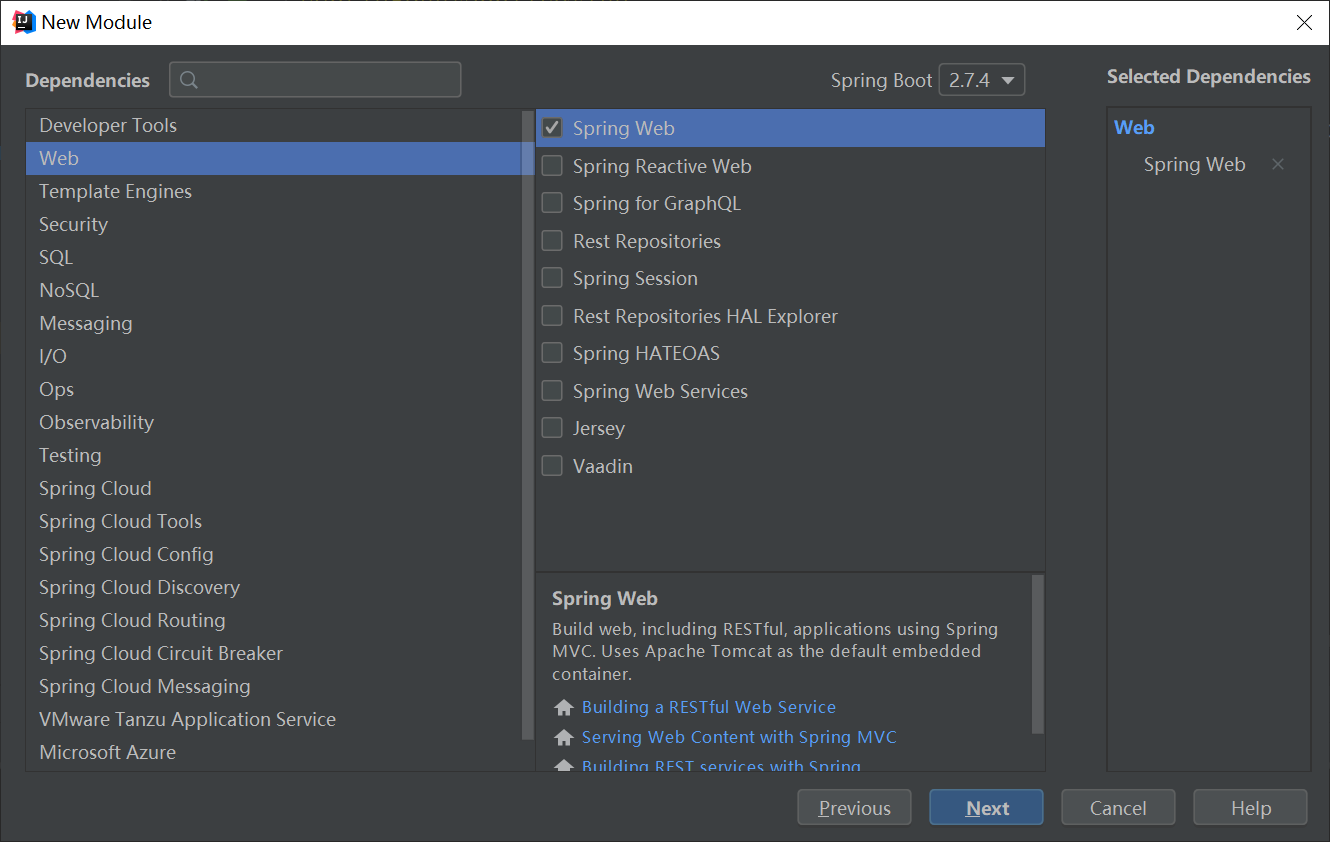Open Help for this dialog
Screen dimensions: 1330x842
tap(1250, 808)
